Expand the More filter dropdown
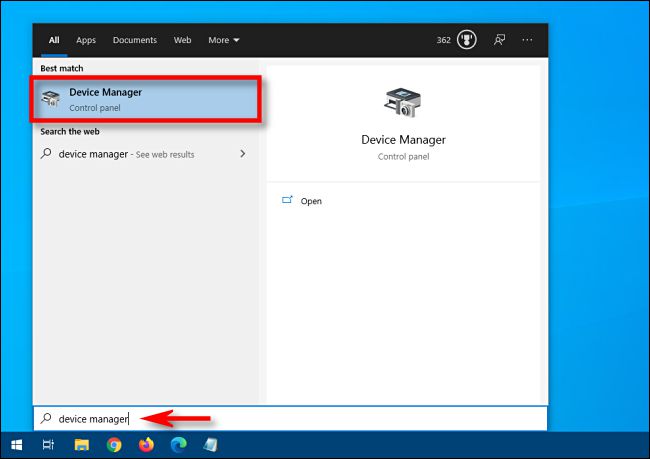 224,40
